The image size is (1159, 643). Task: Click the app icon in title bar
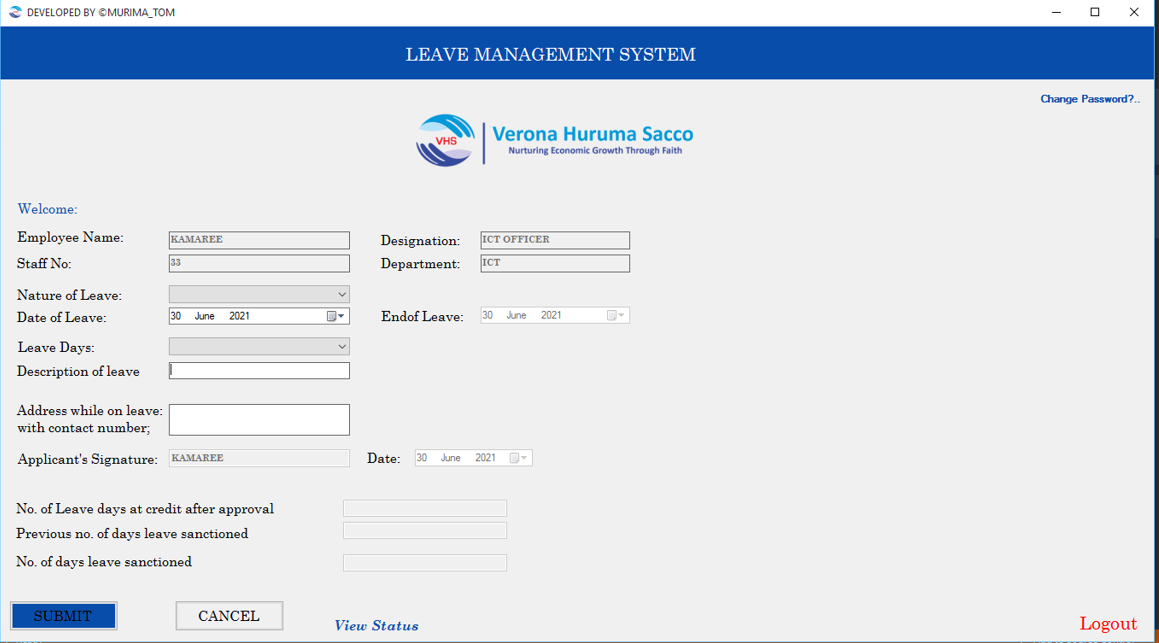(x=14, y=12)
